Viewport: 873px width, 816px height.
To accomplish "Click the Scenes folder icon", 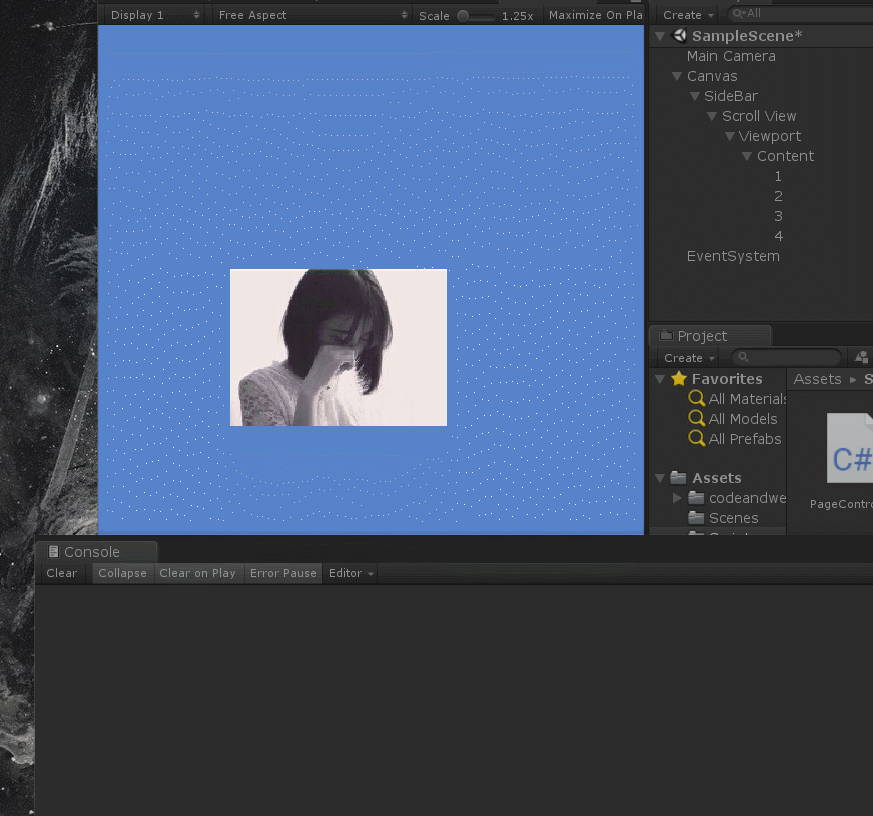I will [x=696, y=518].
